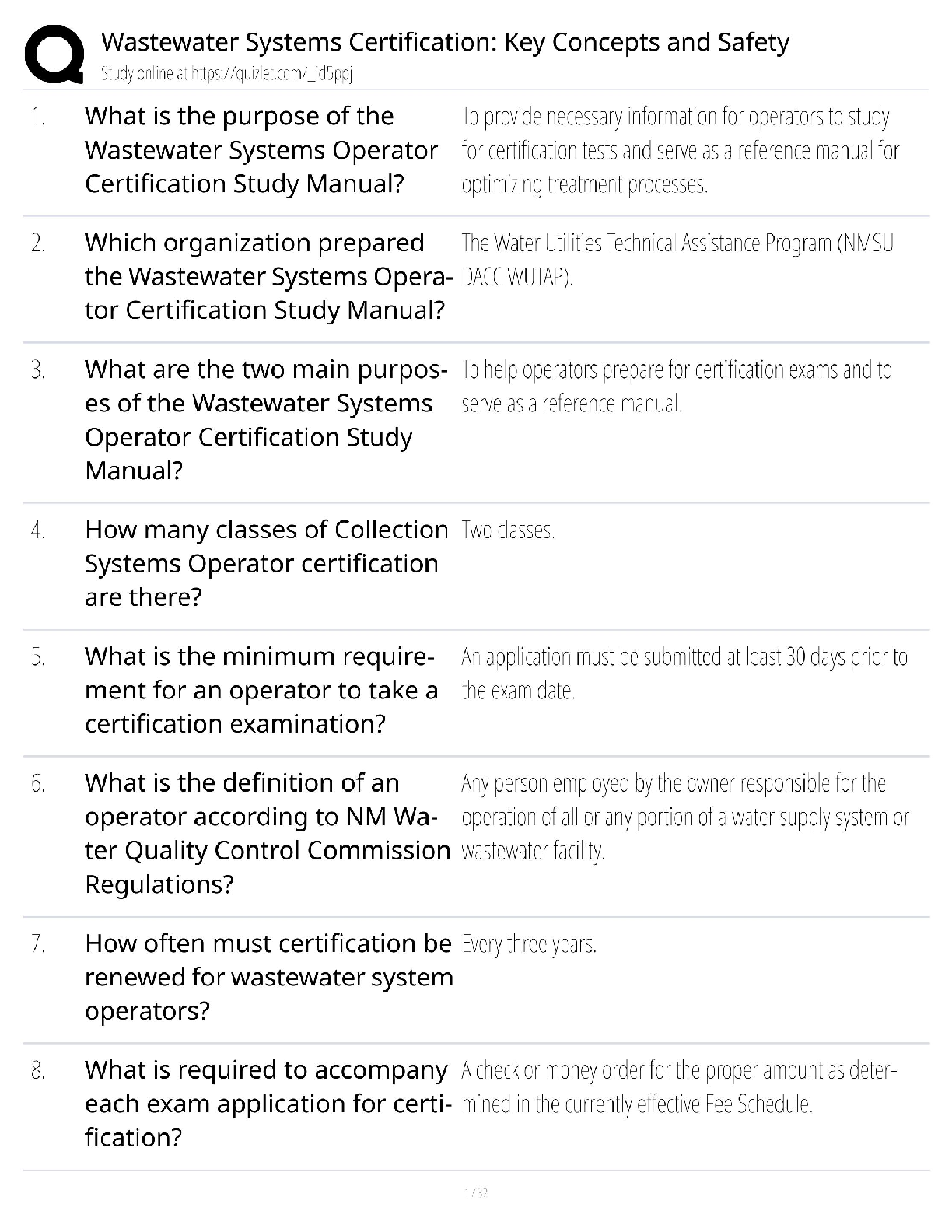The height and width of the screenshot is (1232, 952).
Task: Select the answer mentioning 30 days prior
Action: [684, 674]
